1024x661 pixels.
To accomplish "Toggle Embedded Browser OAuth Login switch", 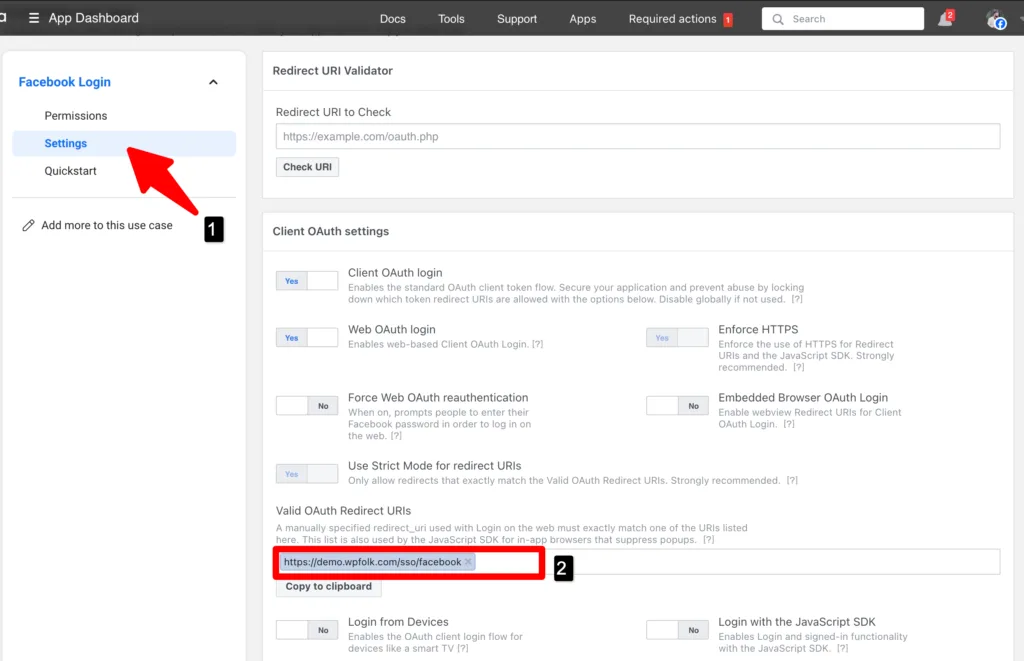I will [x=677, y=406].
